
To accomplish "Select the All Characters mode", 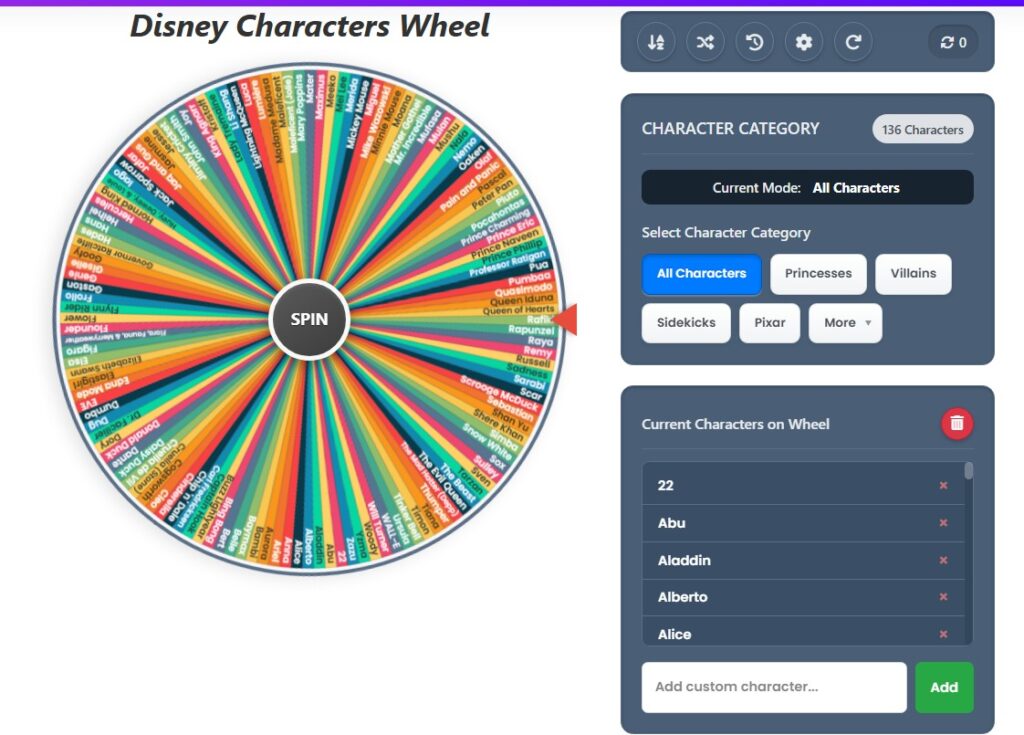I will point(701,273).
